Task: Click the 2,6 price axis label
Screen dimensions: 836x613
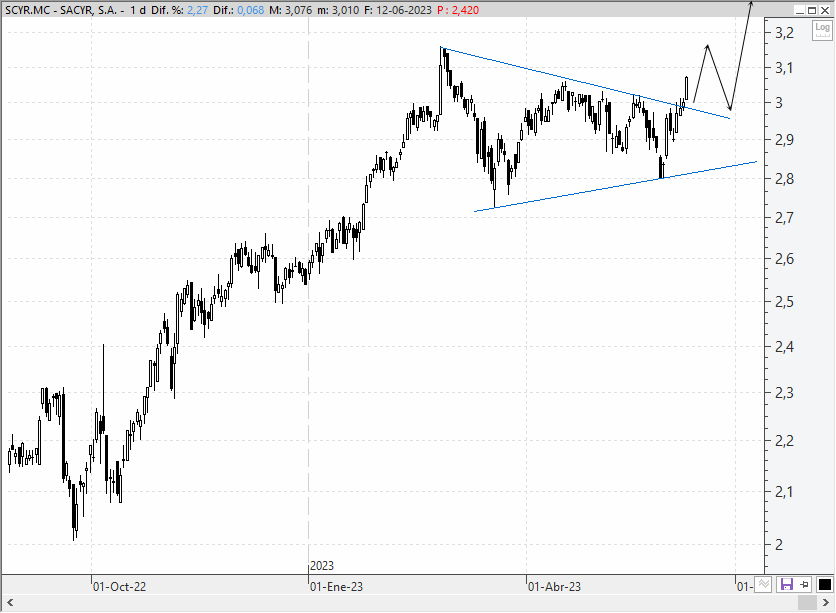Action: [x=784, y=259]
